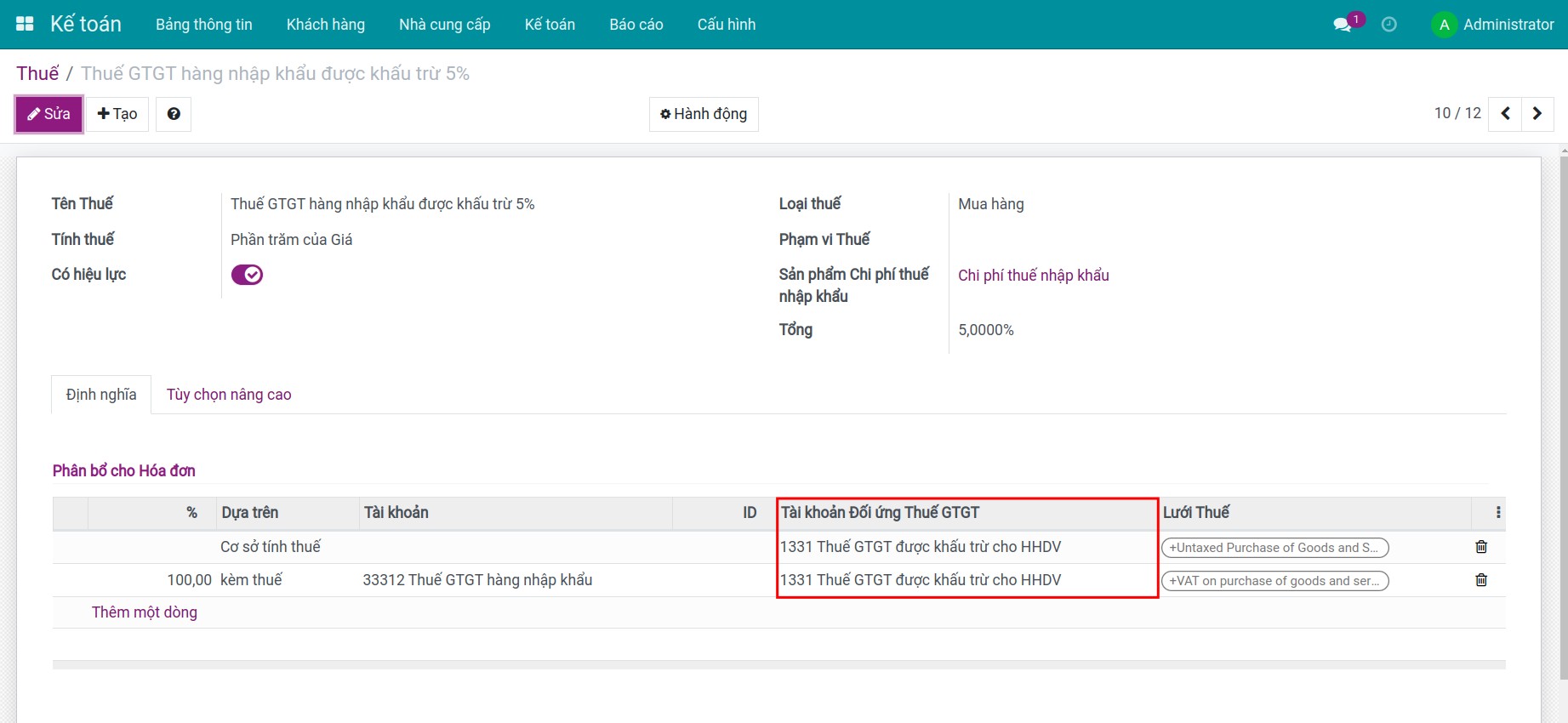Go to the next tax record
The width and height of the screenshot is (1568, 723).
[1537, 114]
